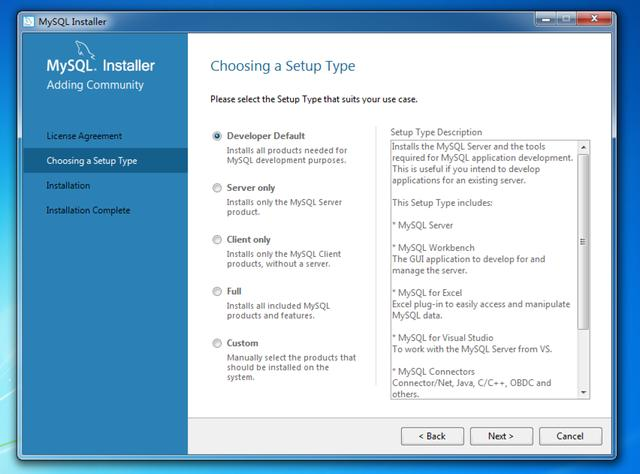Click '* MySQL for Excel' in description

point(427,293)
